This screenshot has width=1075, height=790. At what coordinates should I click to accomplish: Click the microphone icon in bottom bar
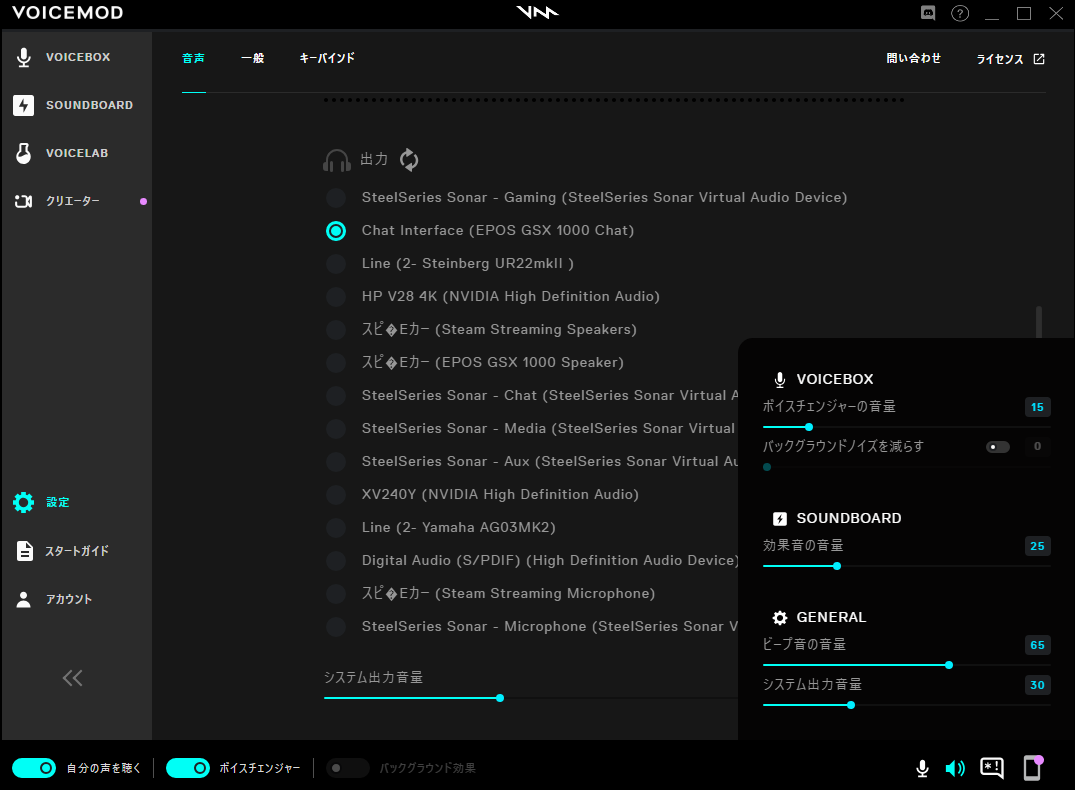click(x=922, y=768)
